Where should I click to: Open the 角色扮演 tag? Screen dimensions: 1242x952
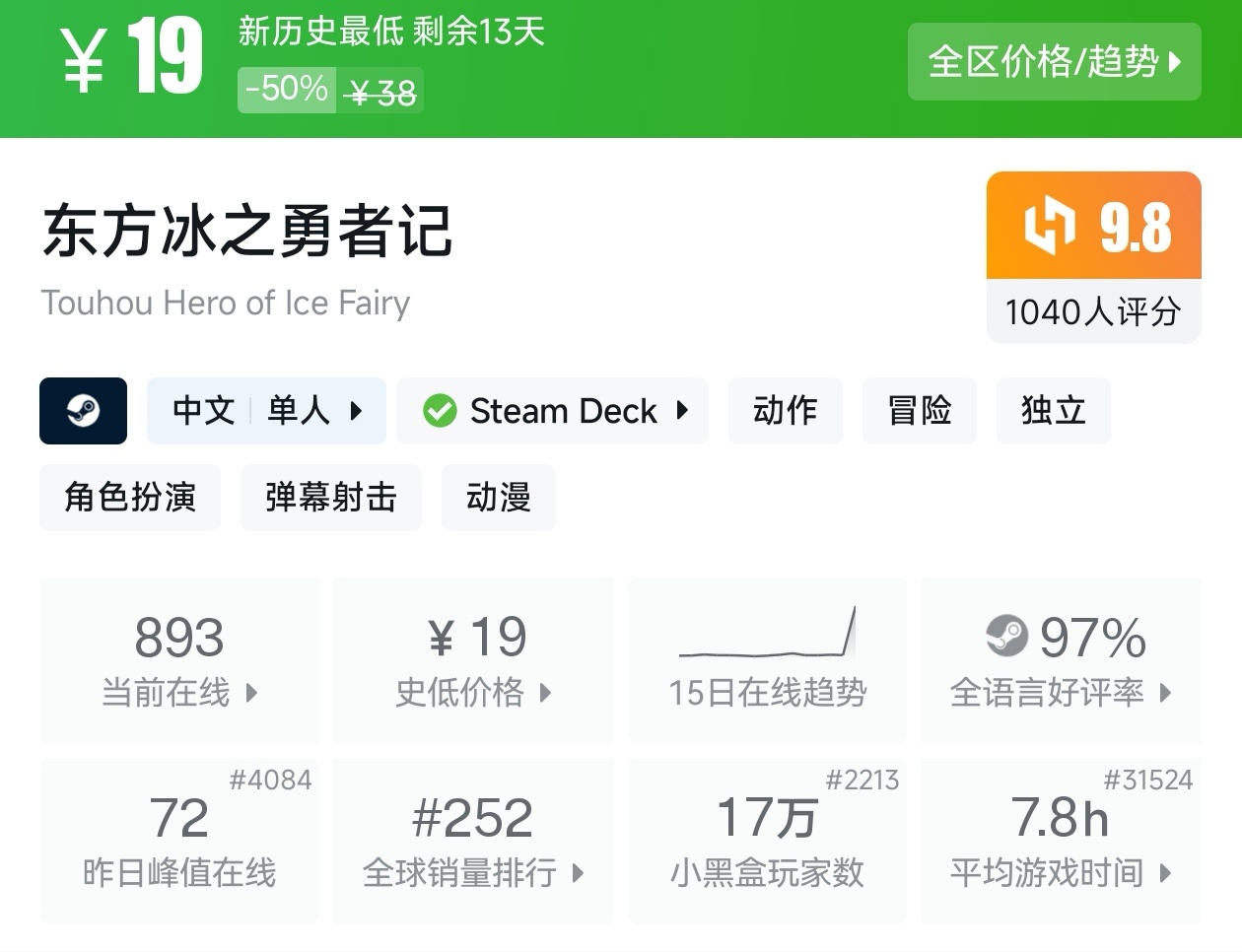(130, 498)
